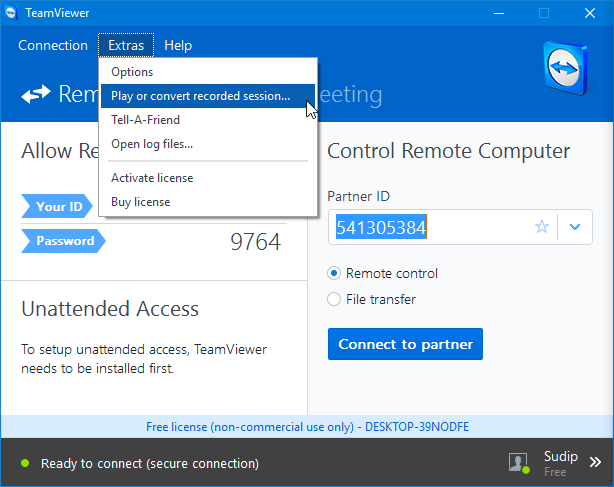Click the Sudip account avatar icon
This screenshot has width=614, height=487.
pos(519,463)
